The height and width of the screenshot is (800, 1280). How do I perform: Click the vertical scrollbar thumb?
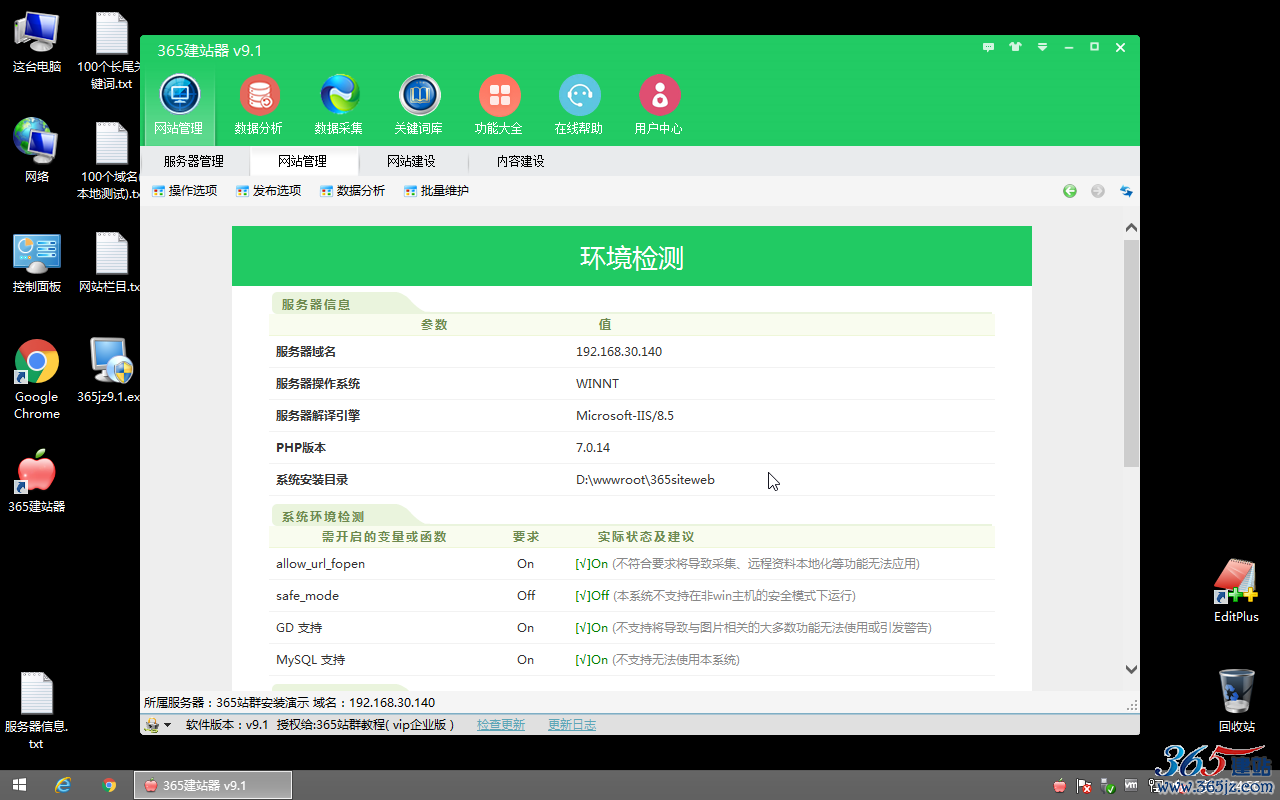click(x=1131, y=353)
